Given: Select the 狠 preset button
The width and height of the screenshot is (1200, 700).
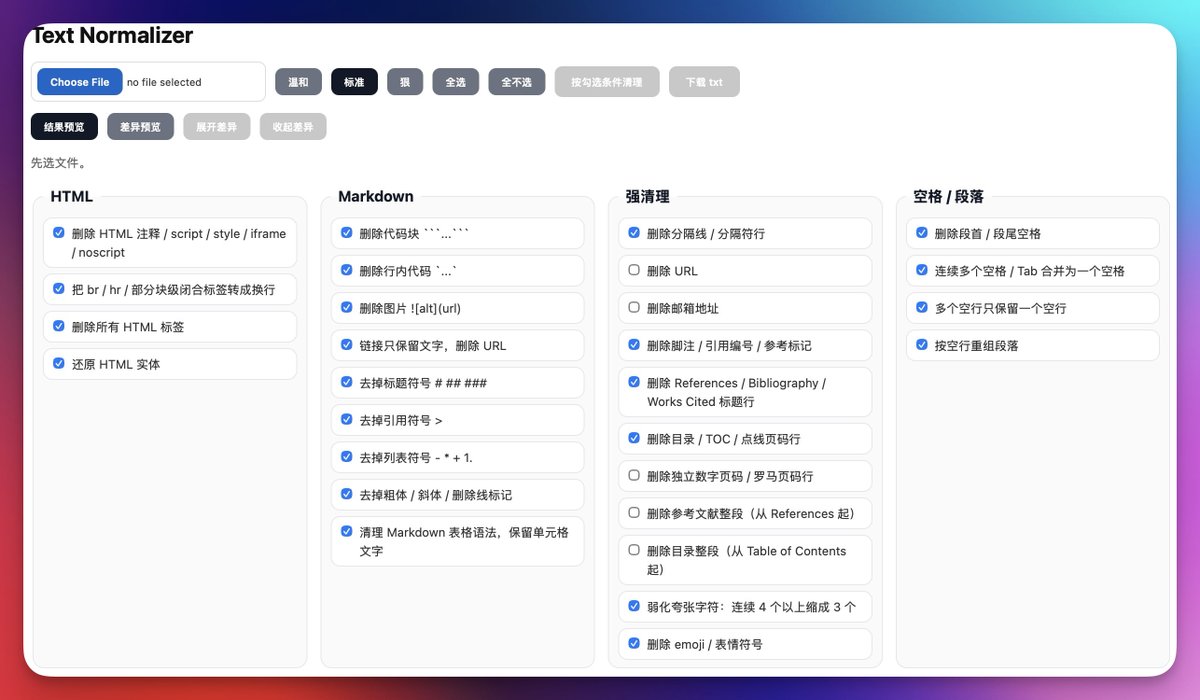Looking at the screenshot, I should 405,82.
